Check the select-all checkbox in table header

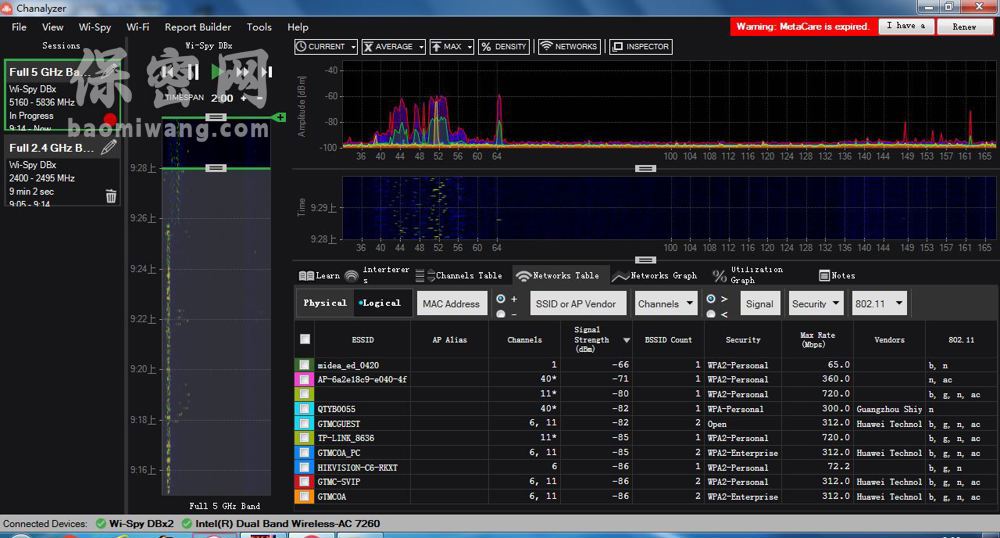304,340
